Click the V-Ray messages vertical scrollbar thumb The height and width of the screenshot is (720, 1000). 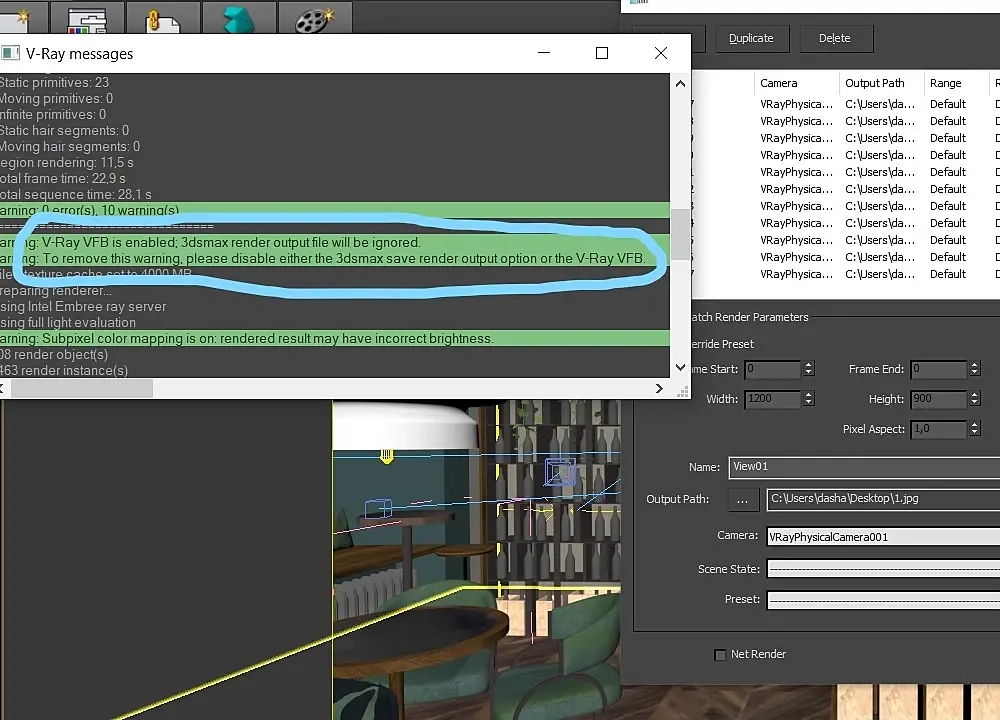(680, 234)
